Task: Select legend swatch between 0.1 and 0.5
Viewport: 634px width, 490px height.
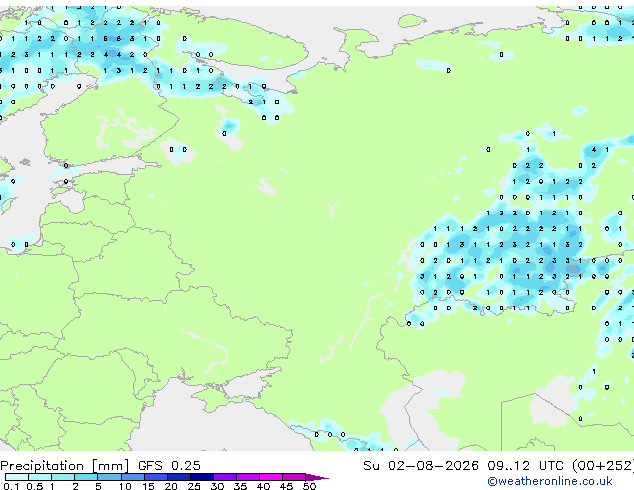Action: 17,477
